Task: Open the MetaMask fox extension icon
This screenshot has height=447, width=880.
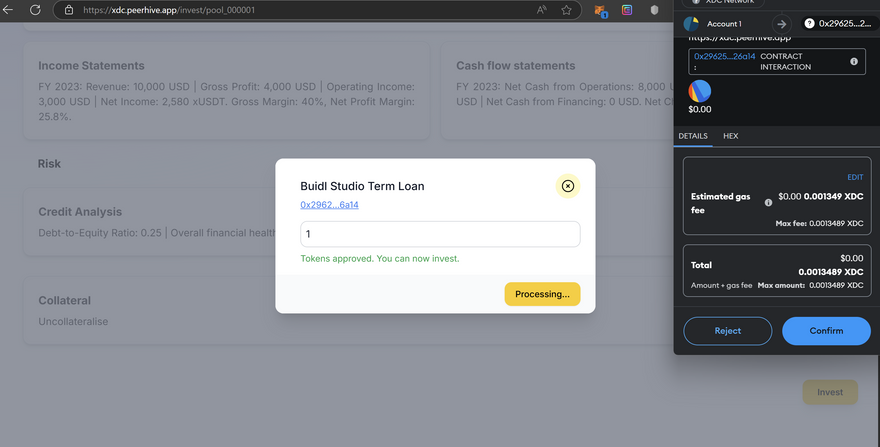Action: click(601, 10)
